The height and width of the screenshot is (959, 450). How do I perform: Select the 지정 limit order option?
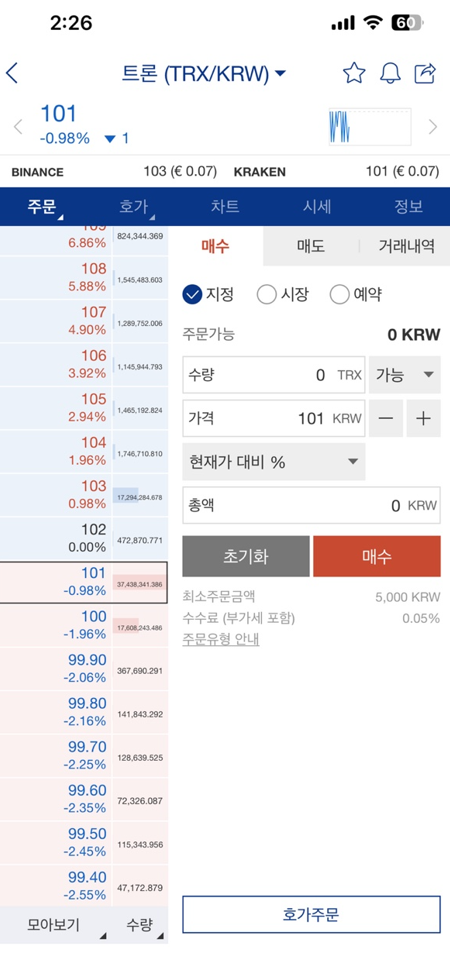[208, 295]
